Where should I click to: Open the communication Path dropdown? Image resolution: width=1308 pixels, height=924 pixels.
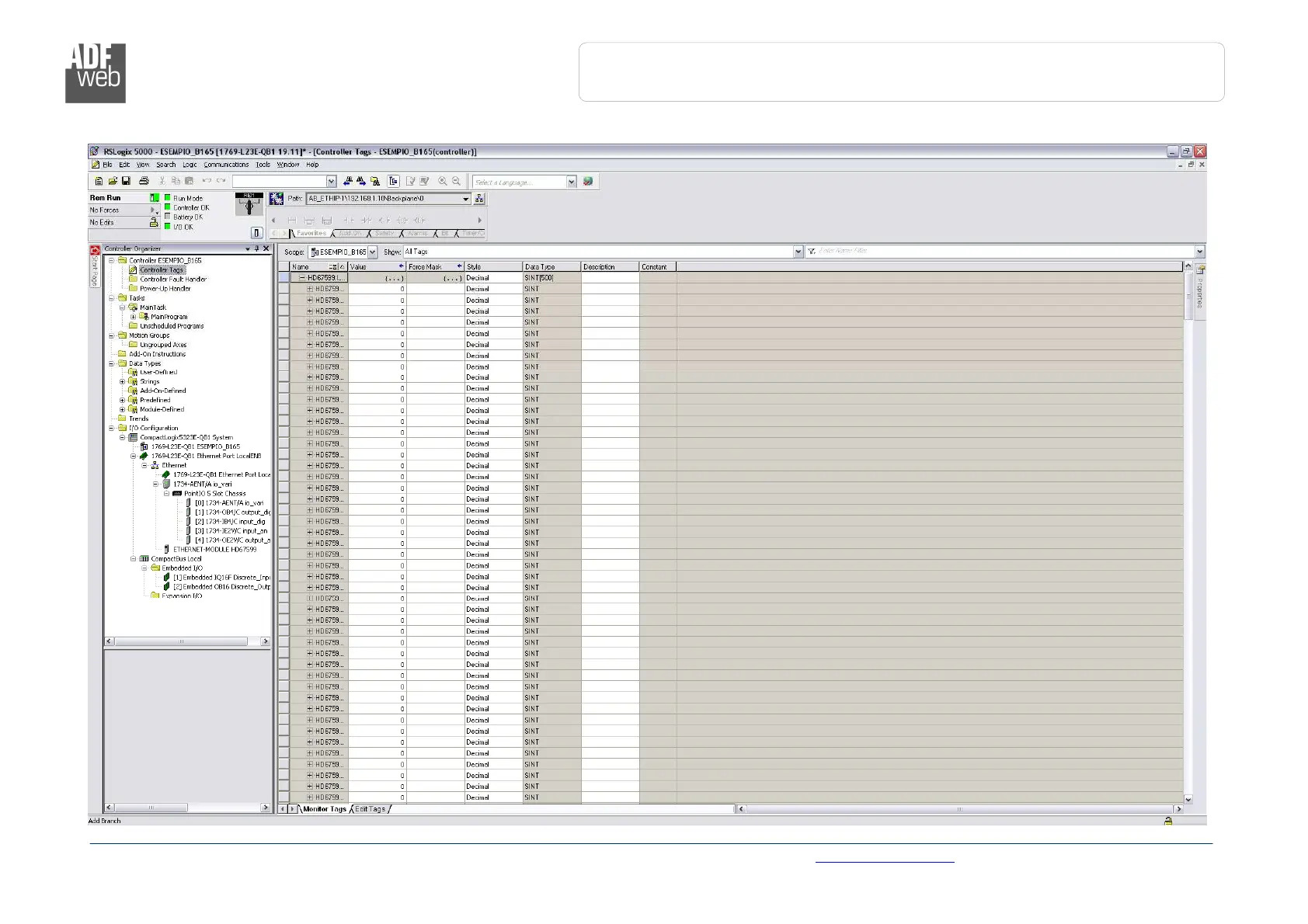coord(466,199)
